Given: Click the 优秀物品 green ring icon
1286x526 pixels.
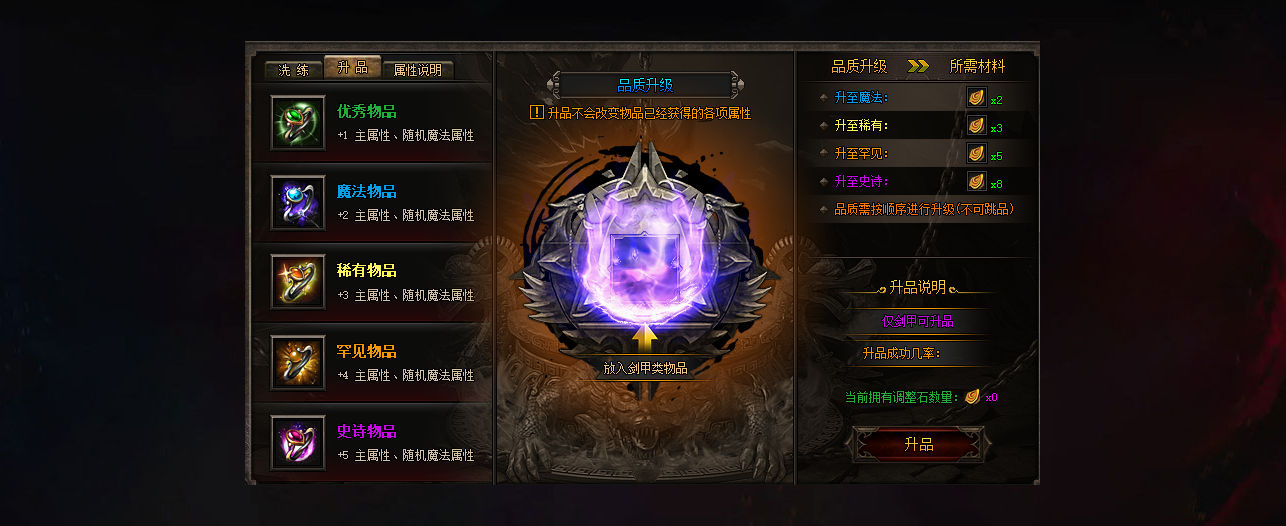Looking at the screenshot, I should coord(298,123).
